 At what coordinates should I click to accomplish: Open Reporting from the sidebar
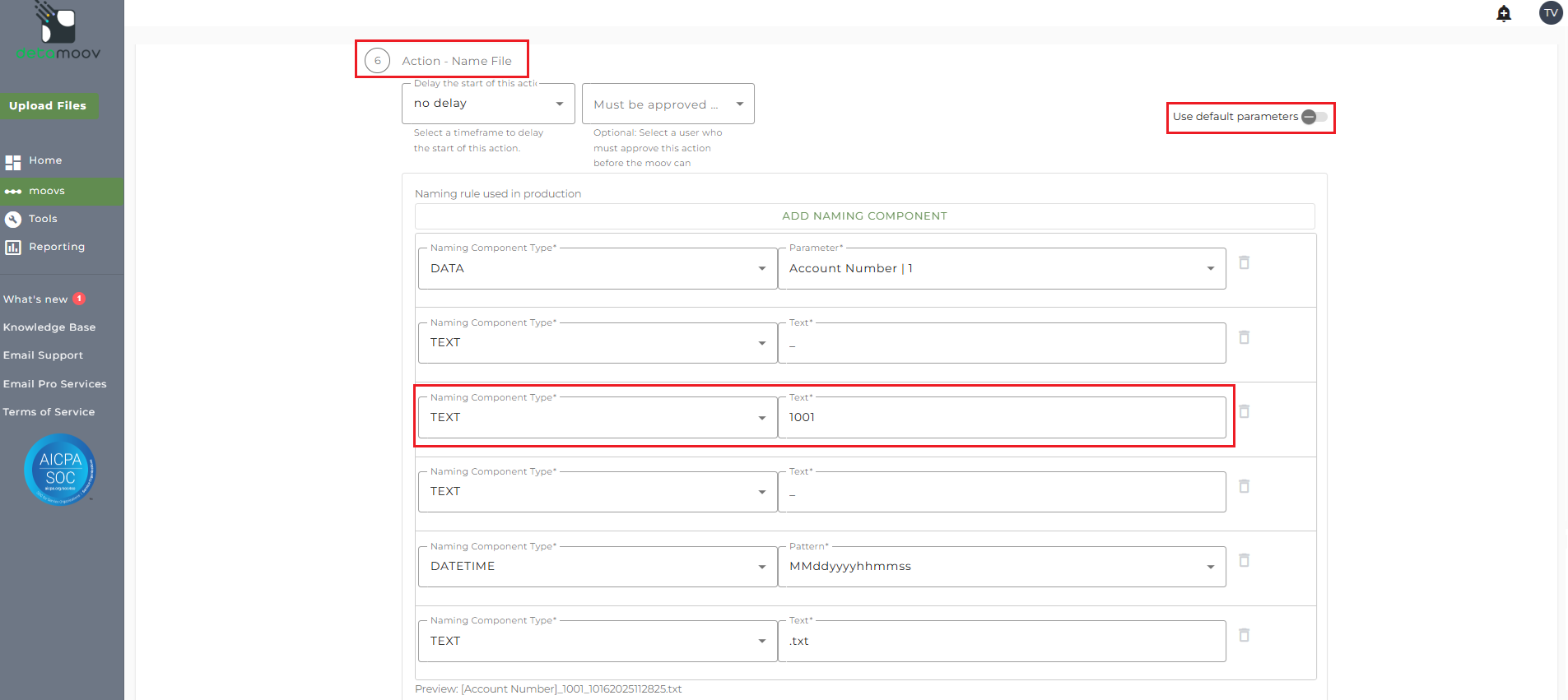click(x=56, y=247)
